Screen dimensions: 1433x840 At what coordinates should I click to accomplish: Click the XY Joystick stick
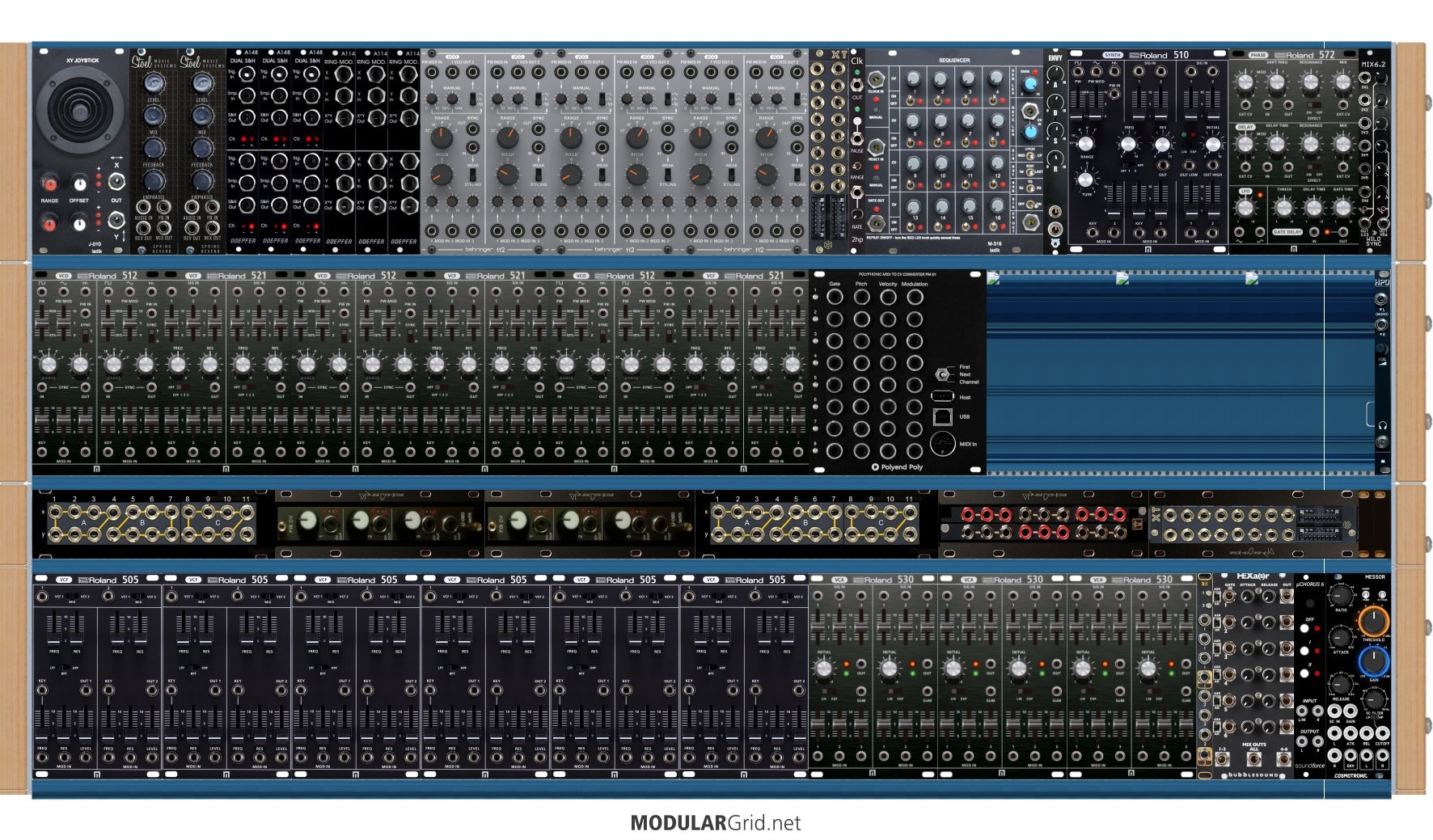(80, 112)
